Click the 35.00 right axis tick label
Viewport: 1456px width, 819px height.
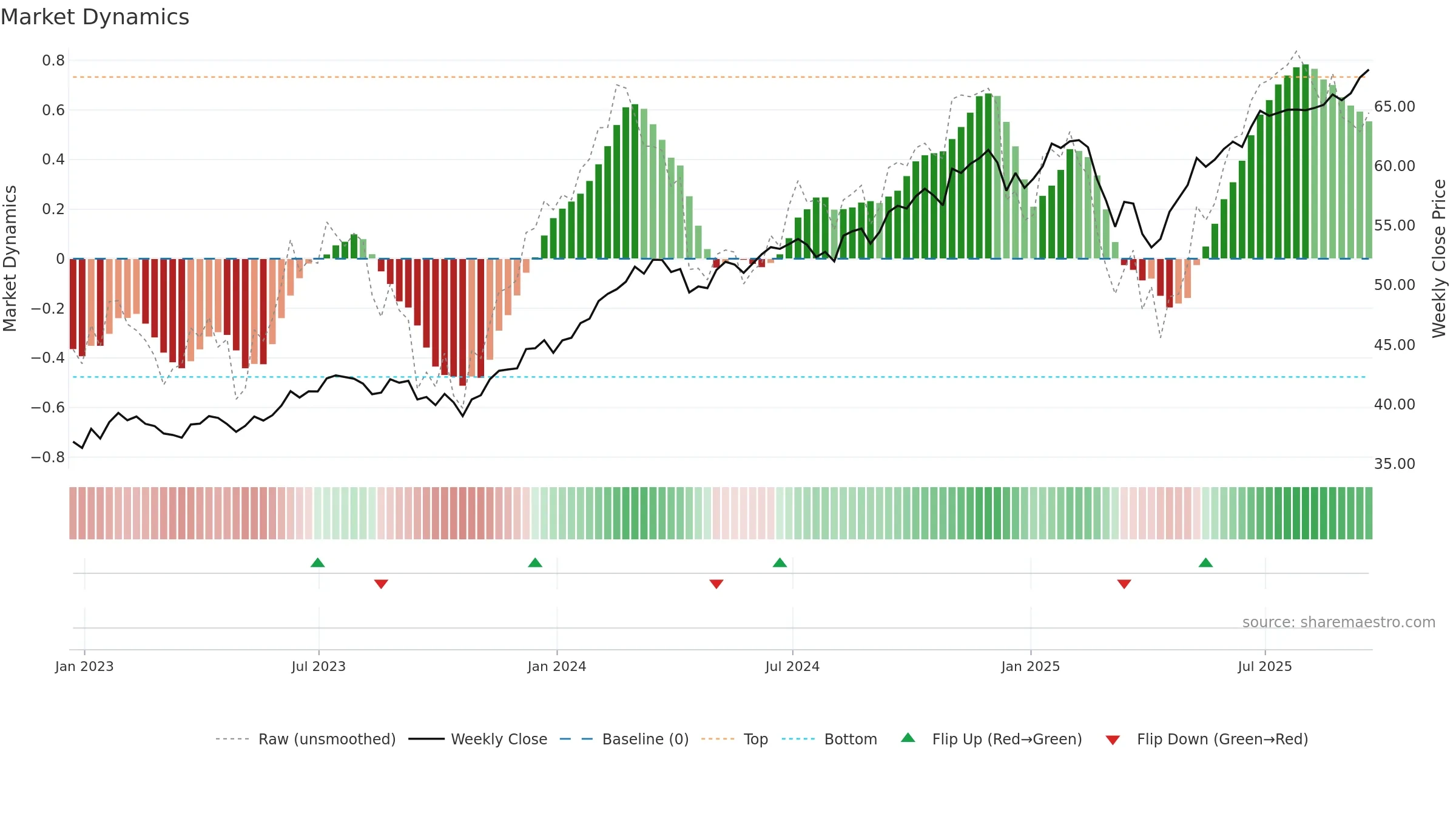(1395, 463)
